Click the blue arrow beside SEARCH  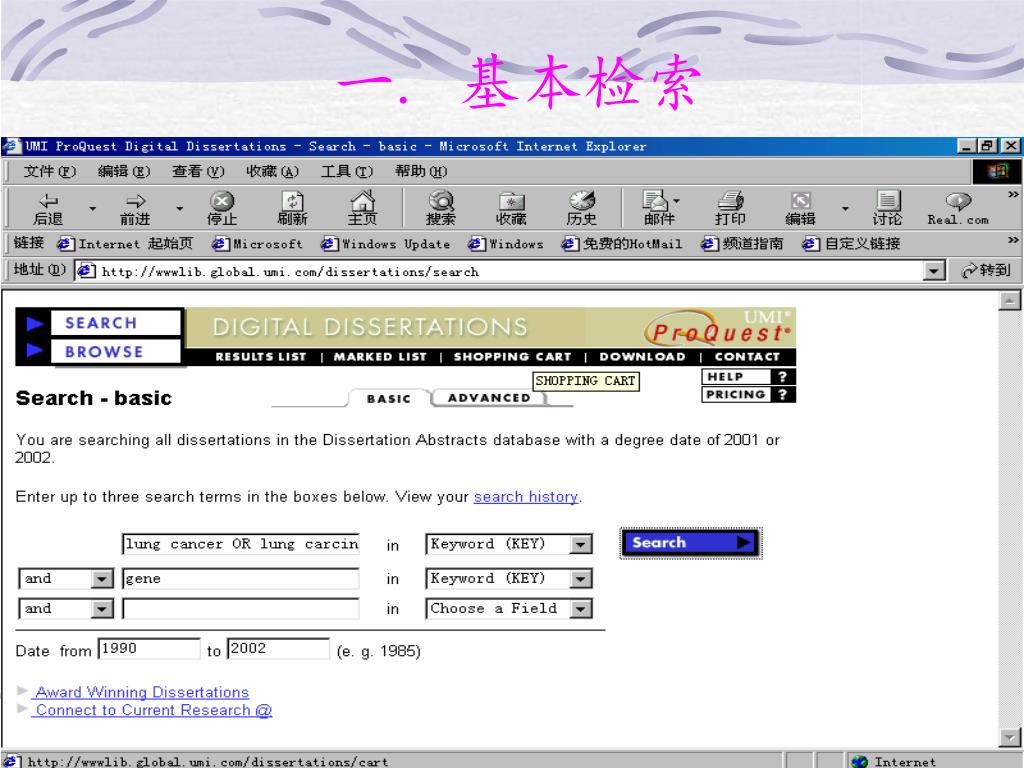35,323
